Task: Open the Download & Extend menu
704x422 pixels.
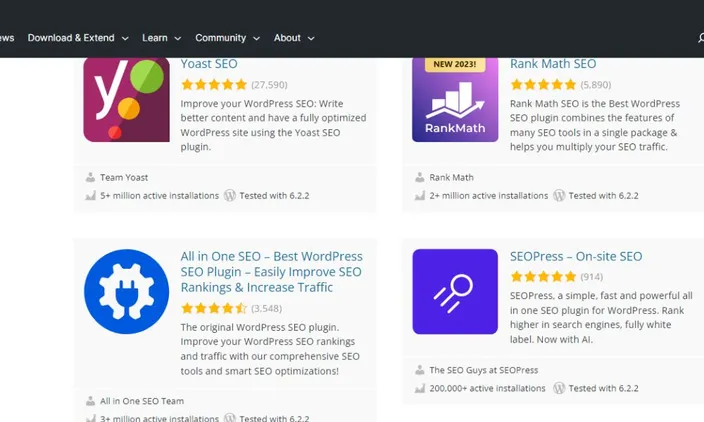Action: pos(71,38)
